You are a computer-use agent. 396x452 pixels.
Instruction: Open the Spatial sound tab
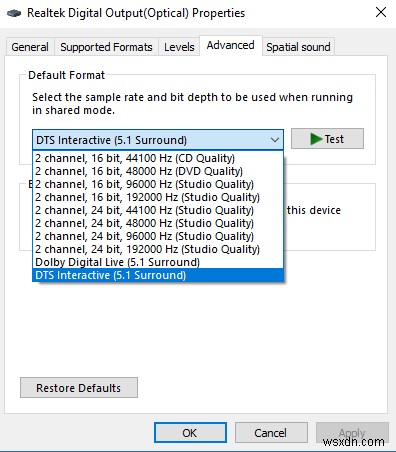pyautogui.click(x=298, y=47)
